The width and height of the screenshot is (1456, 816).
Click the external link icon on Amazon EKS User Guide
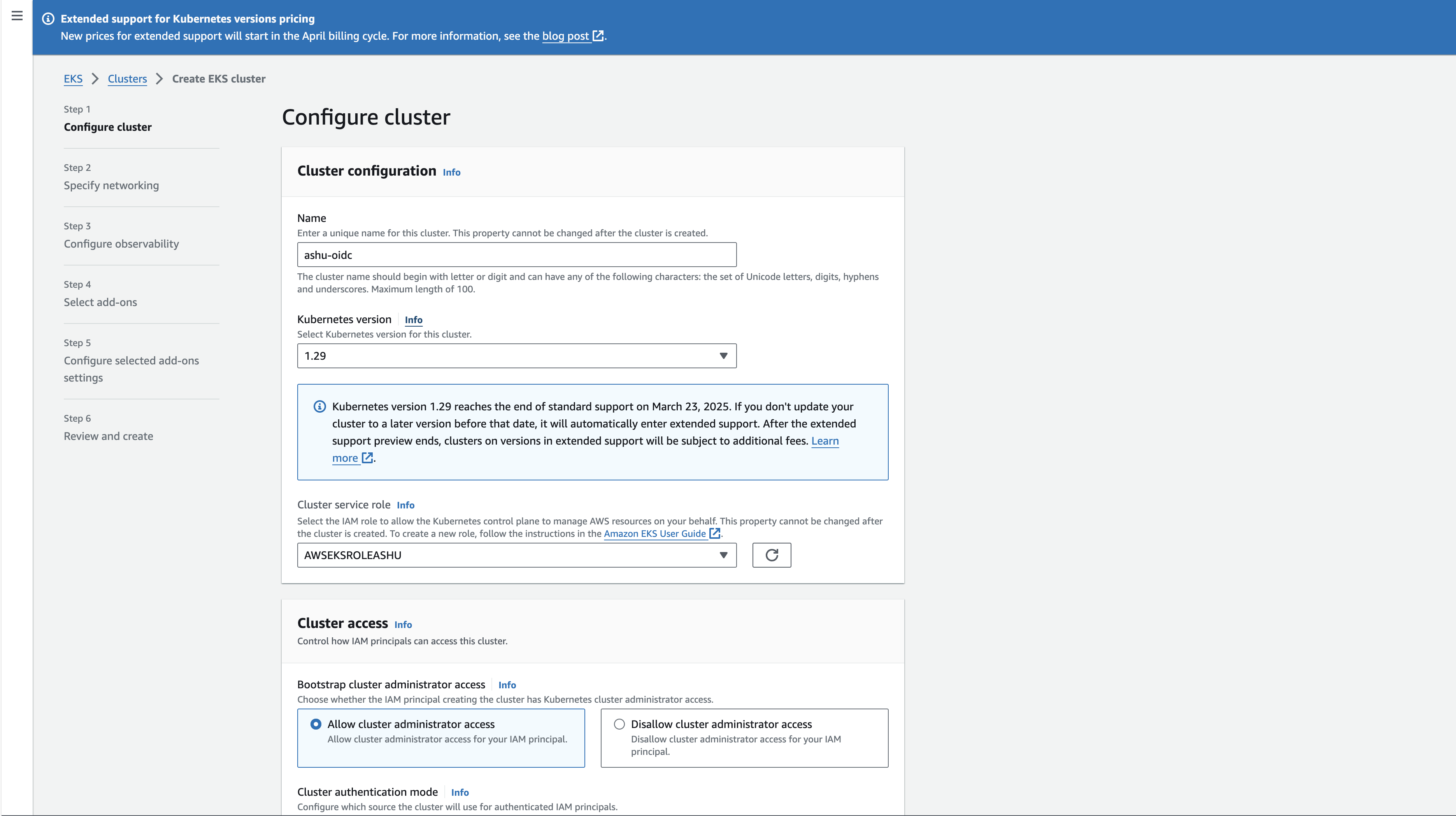coord(715,533)
